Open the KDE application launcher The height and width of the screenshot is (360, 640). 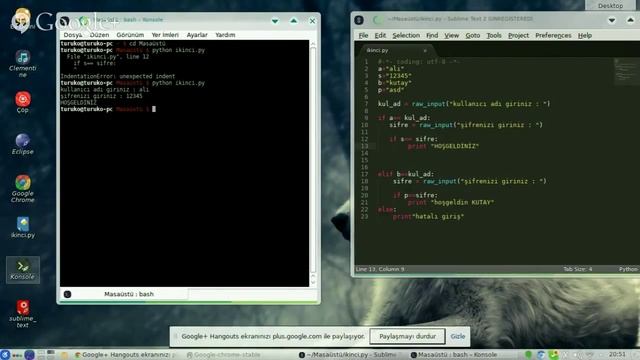point(5,355)
